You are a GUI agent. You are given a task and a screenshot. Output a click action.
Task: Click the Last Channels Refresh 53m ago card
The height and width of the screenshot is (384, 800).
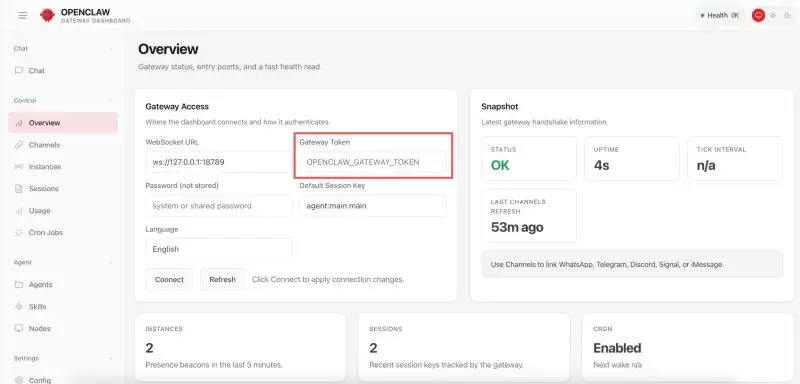pyautogui.click(x=529, y=216)
